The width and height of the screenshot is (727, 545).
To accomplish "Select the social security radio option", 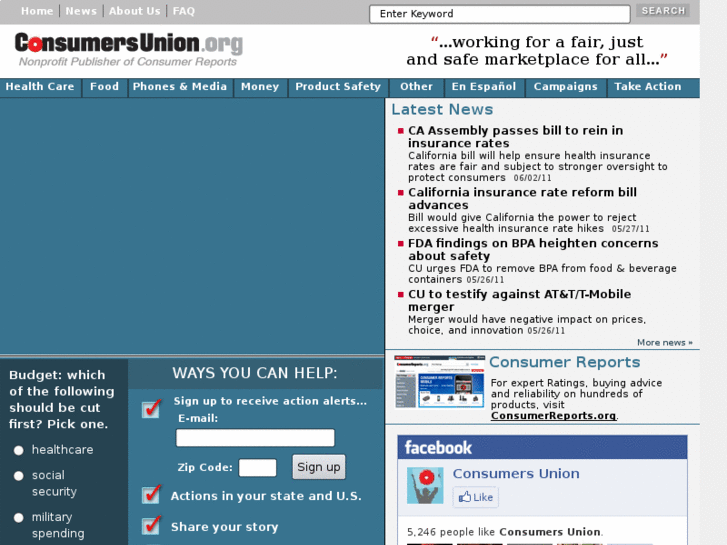I will pyautogui.click(x=19, y=475).
